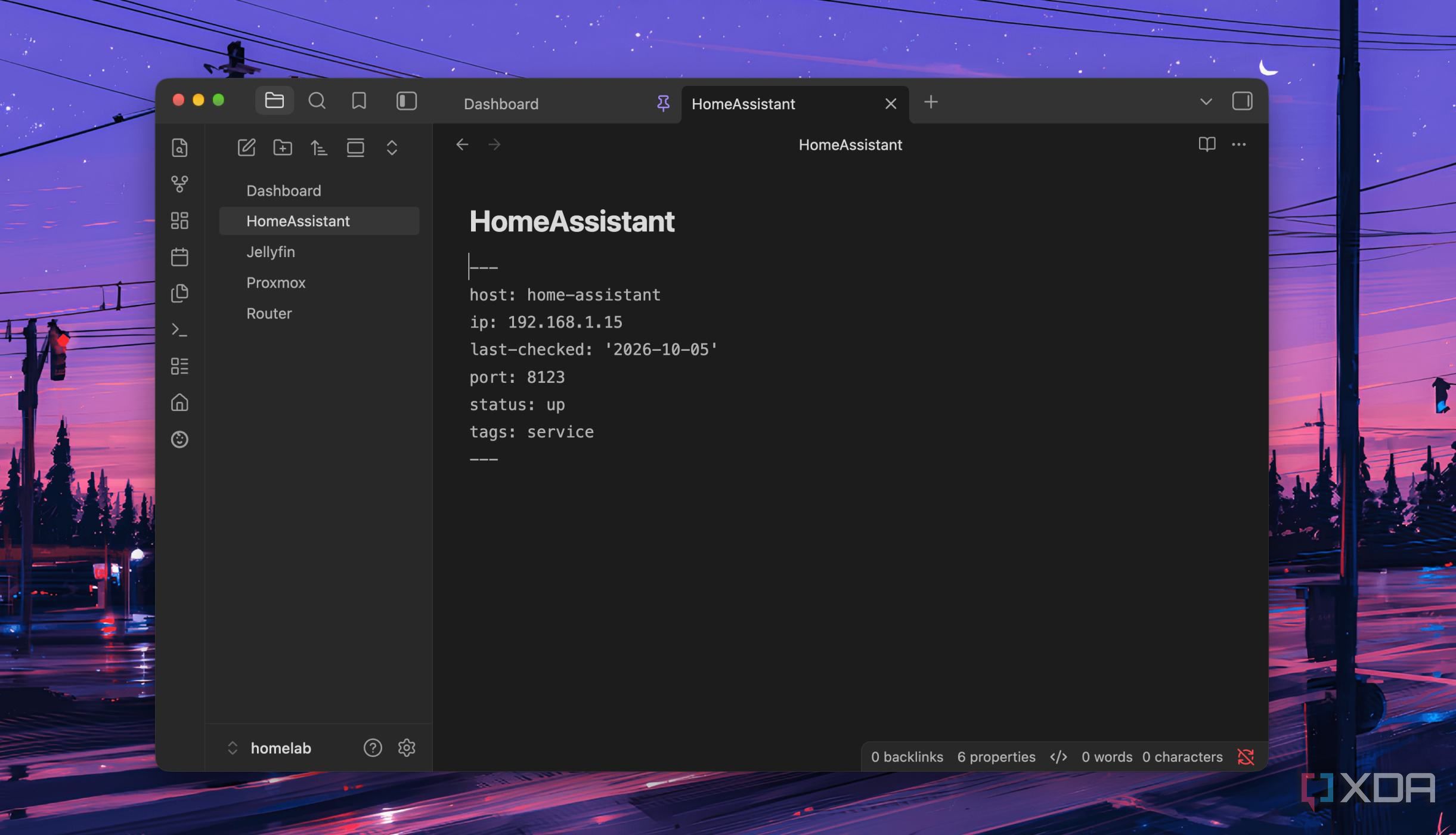Create a new folder
The height and width of the screenshot is (835, 1456).
click(283, 147)
